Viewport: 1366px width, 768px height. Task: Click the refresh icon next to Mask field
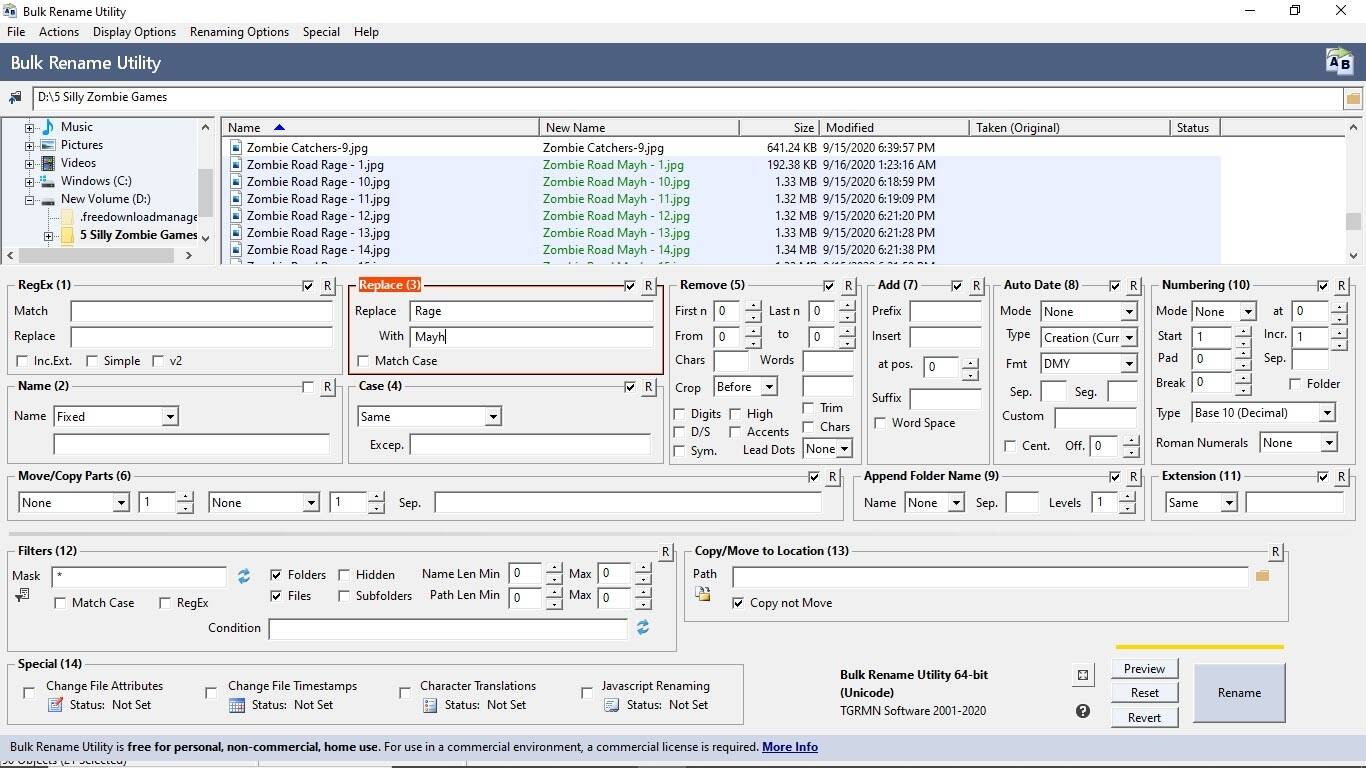[243, 576]
